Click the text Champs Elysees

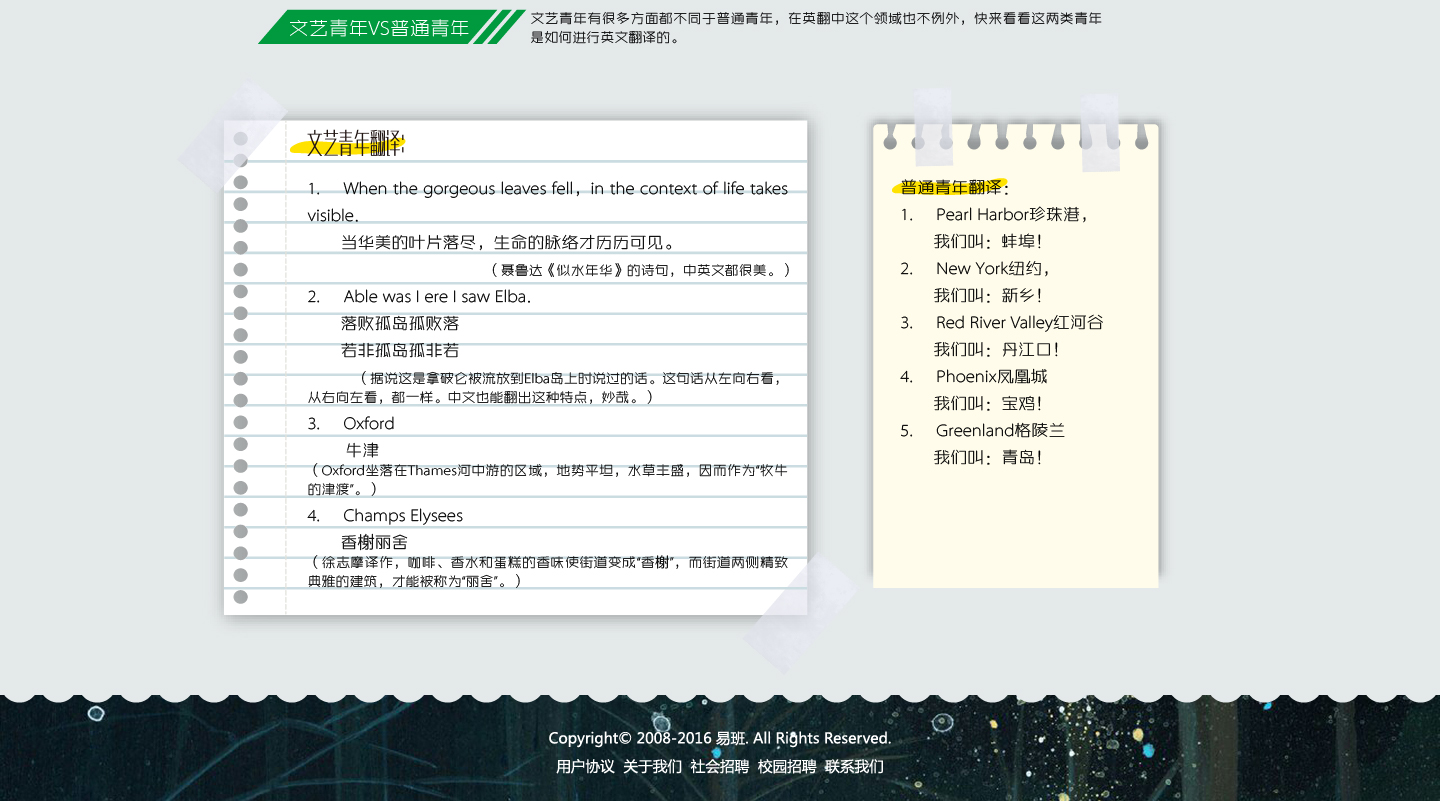pos(403,515)
